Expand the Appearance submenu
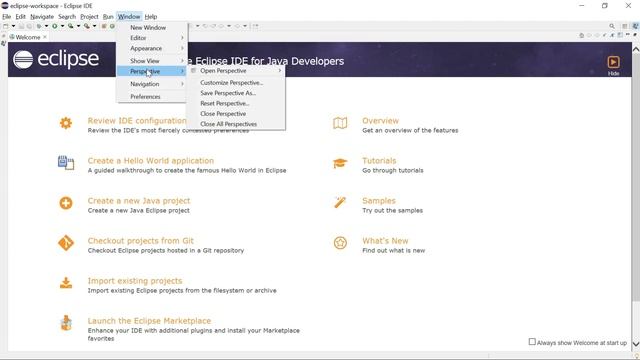The width and height of the screenshot is (640, 360). coord(152,48)
